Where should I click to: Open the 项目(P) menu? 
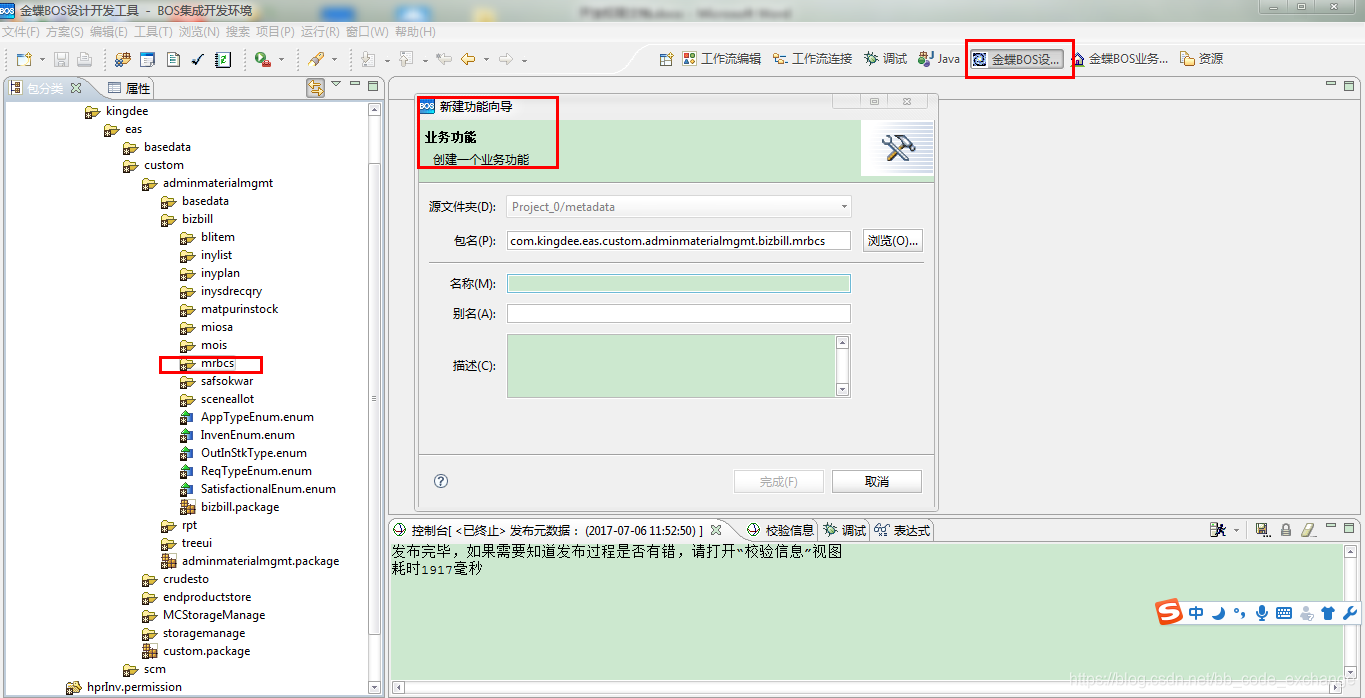point(275,32)
